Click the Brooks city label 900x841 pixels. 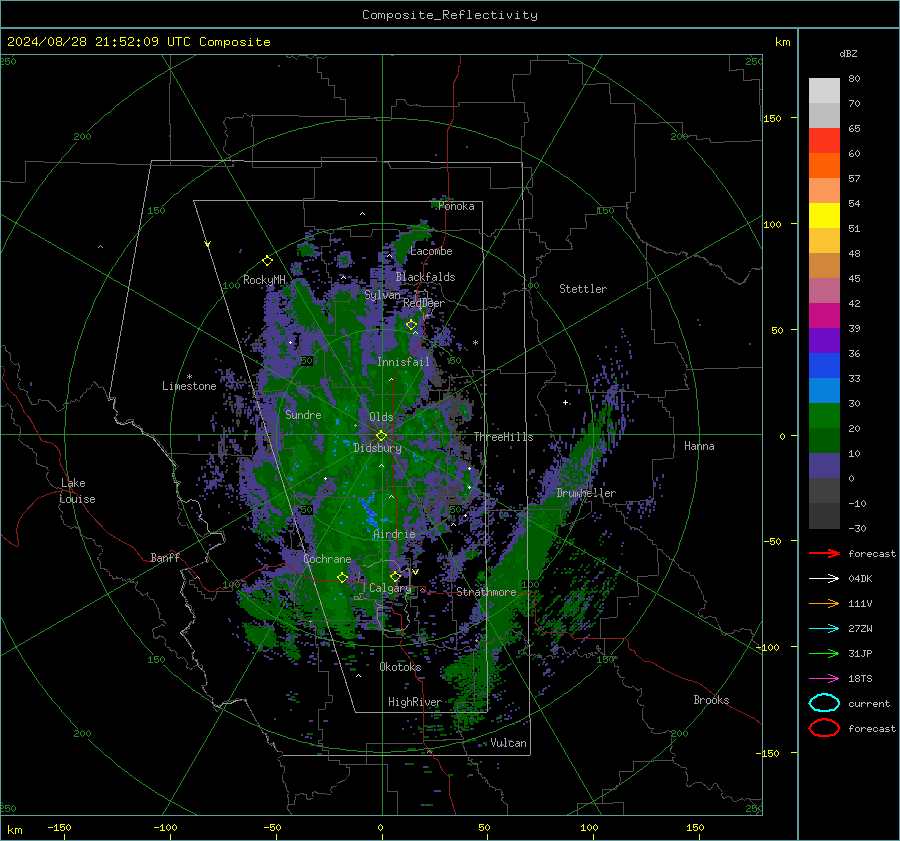[711, 700]
